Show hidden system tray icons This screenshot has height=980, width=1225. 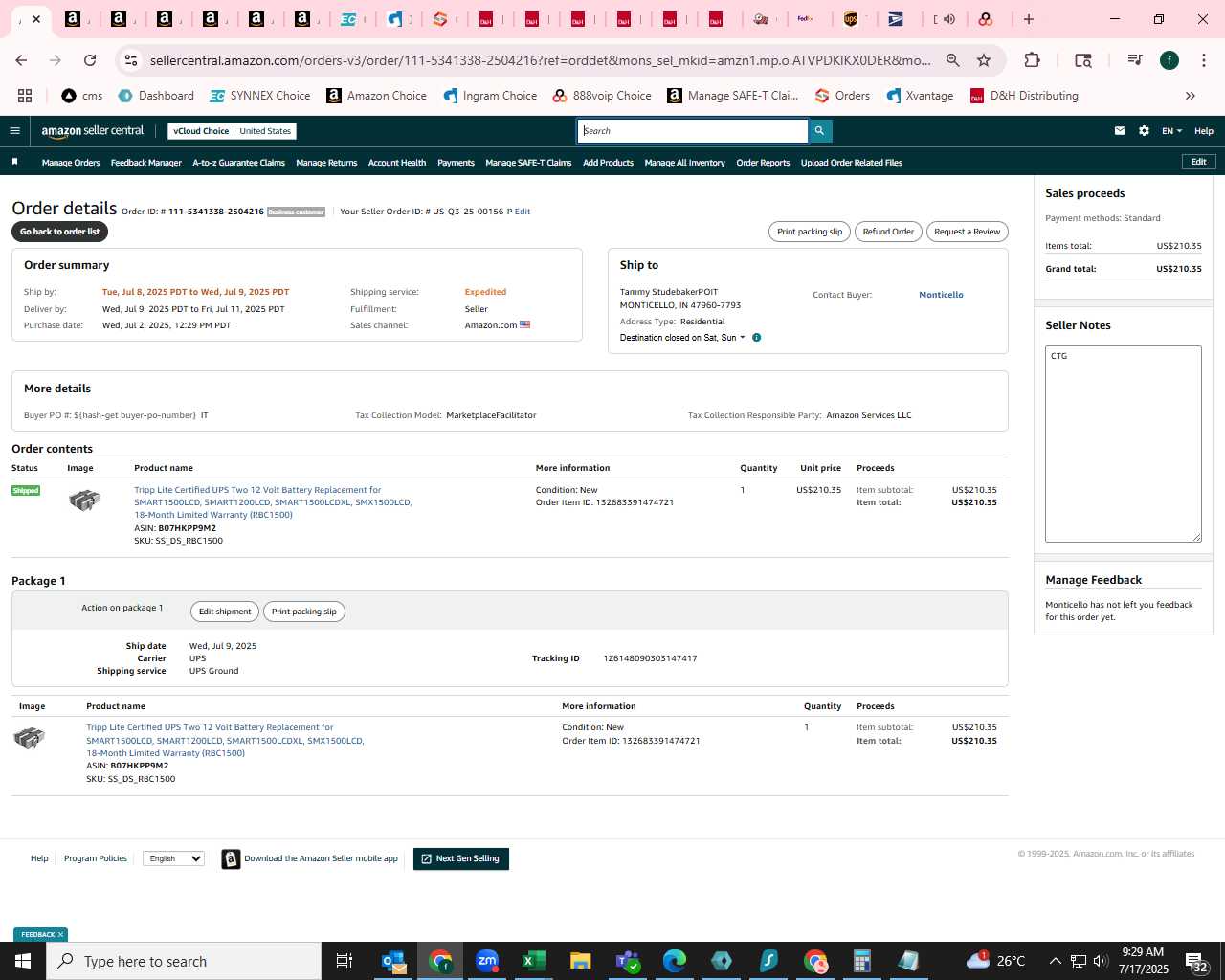pyautogui.click(x=1055, y=961)
